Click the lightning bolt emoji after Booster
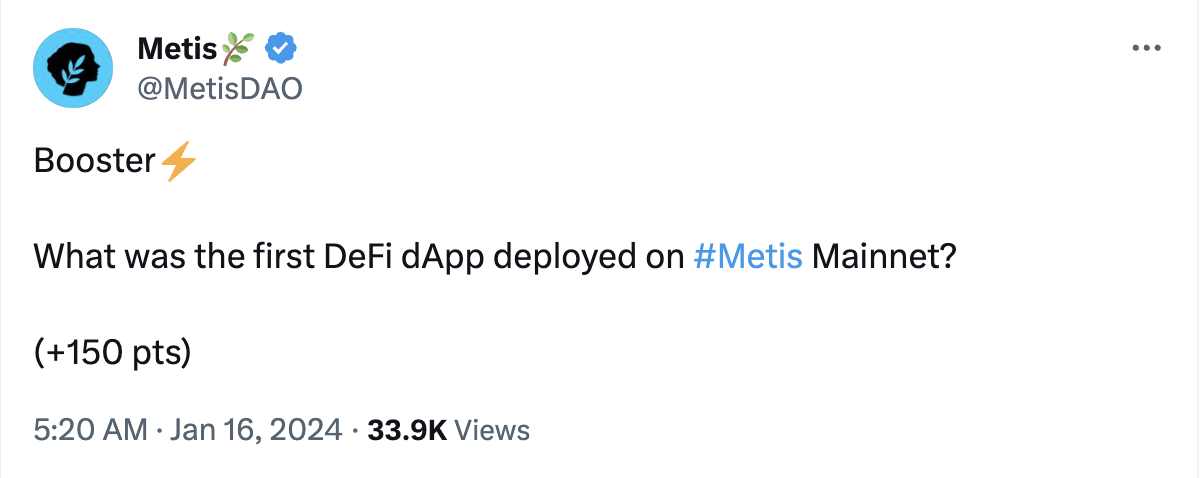 pos(177,161)
